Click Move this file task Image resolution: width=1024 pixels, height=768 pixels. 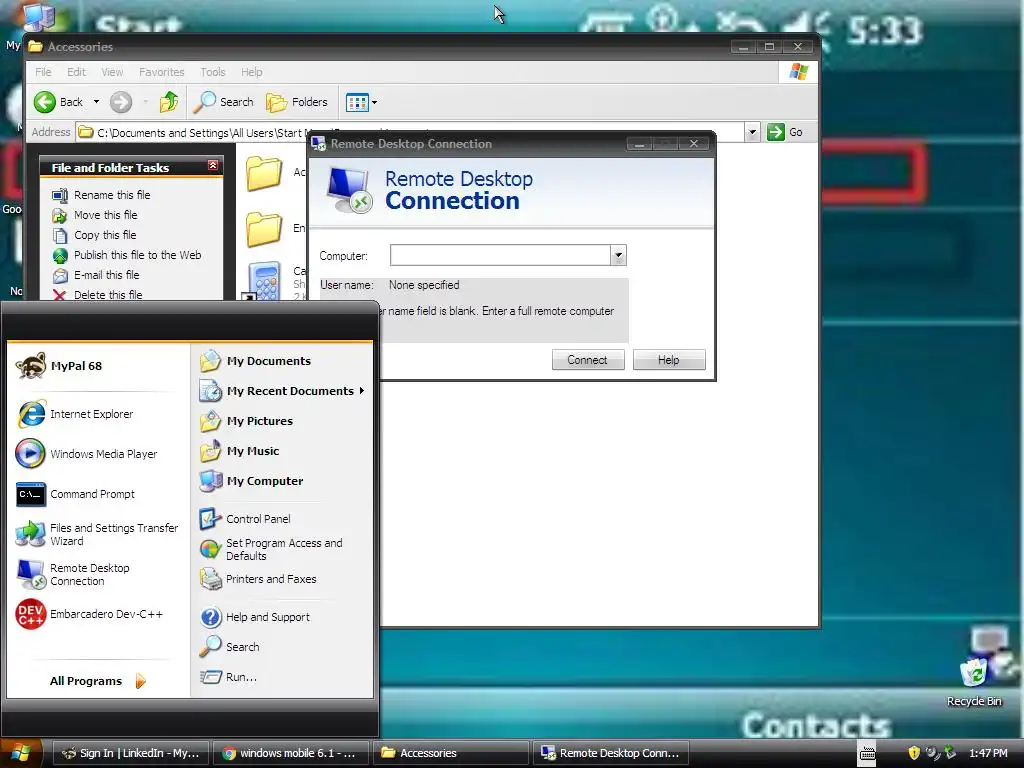(95, 215)
